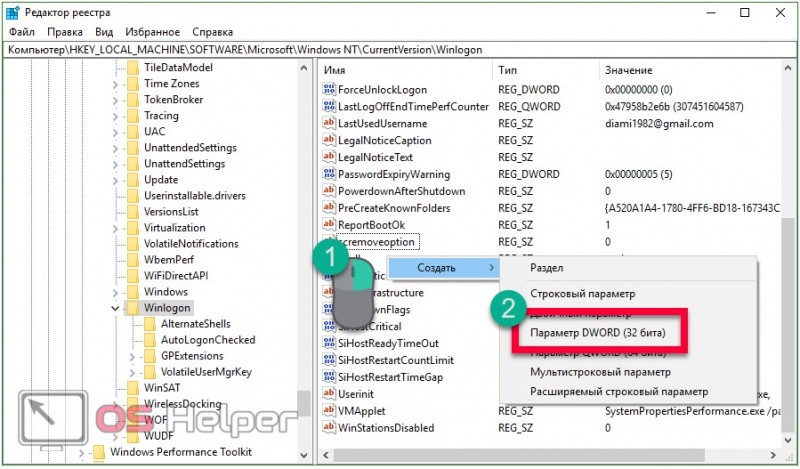Expand the UnattendedSettings key

(115, 149)
